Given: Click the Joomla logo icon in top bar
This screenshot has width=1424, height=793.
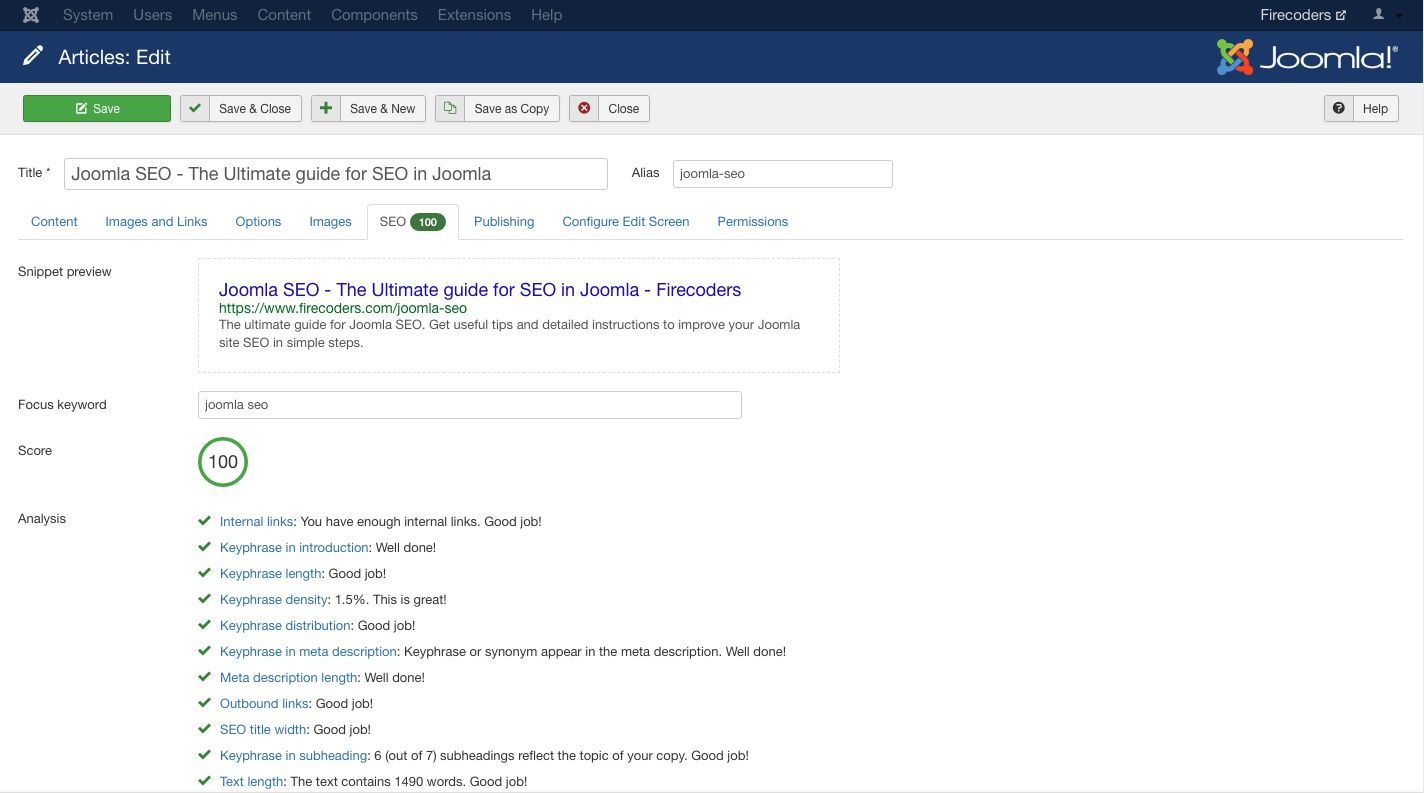Looking at the screenshot, I should 31,15.
